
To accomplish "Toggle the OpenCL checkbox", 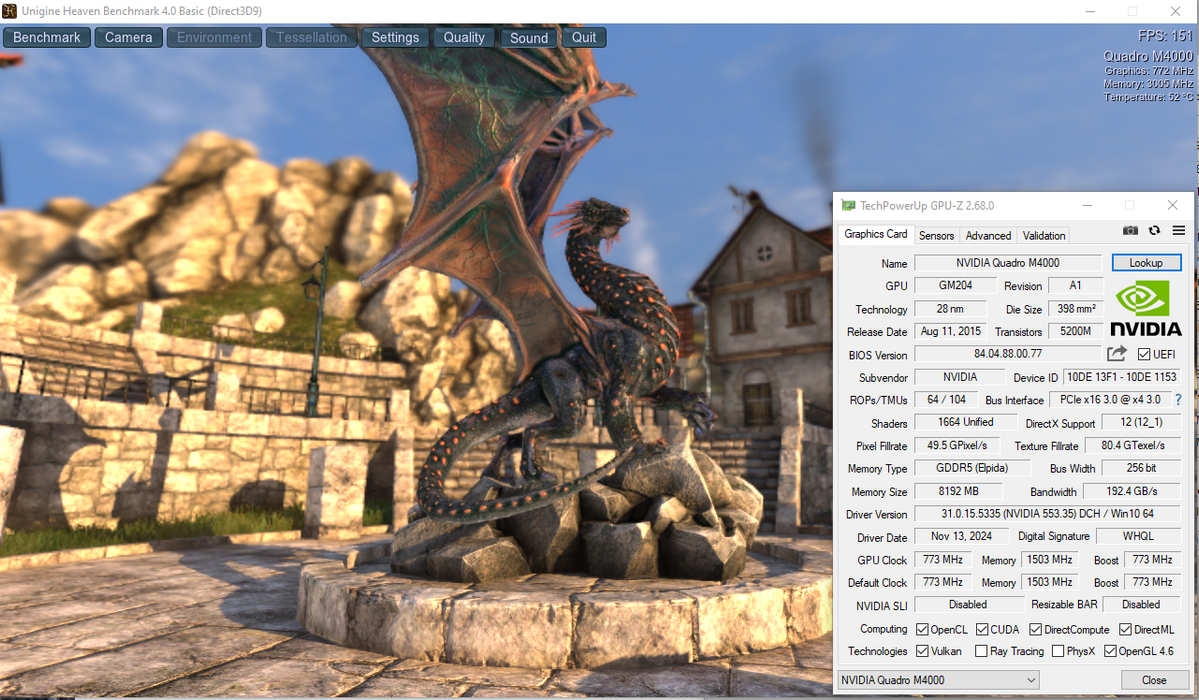I will [922, 630].
